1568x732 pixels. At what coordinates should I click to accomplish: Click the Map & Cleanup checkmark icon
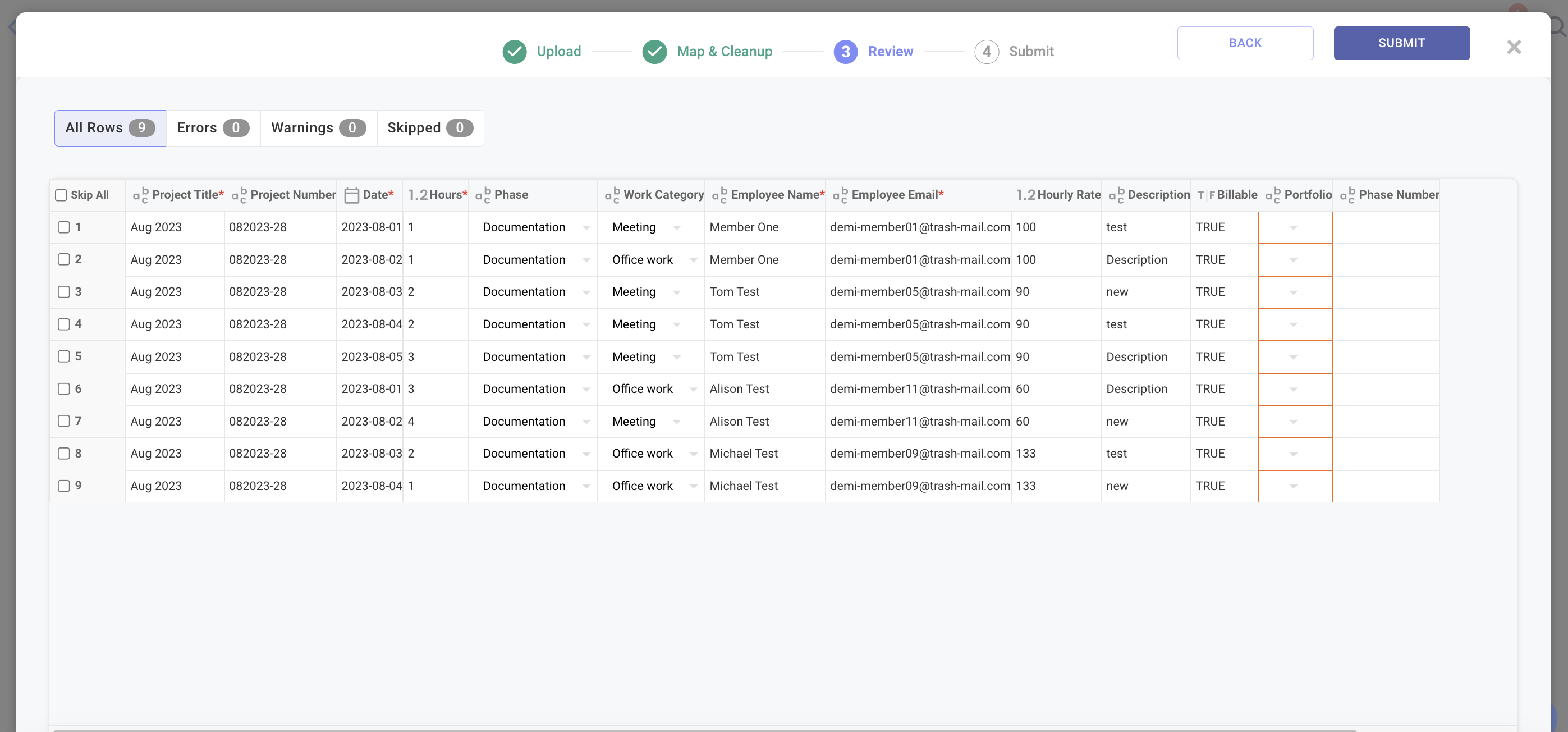654,52
